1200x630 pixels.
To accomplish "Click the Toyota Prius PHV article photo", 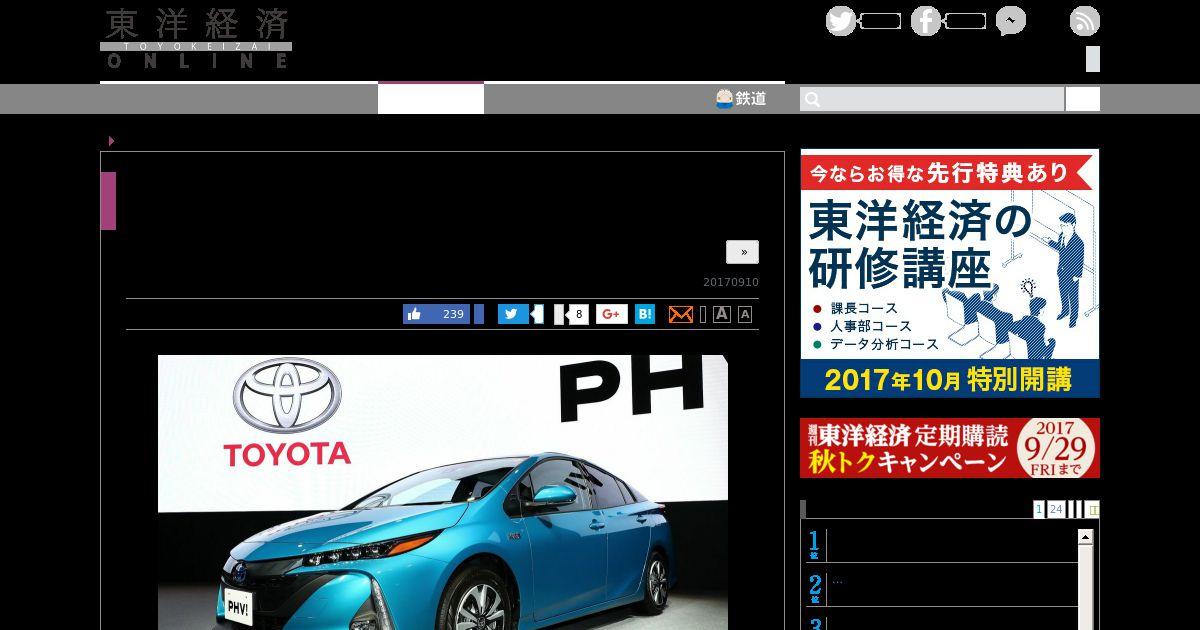I will [443, 492].
